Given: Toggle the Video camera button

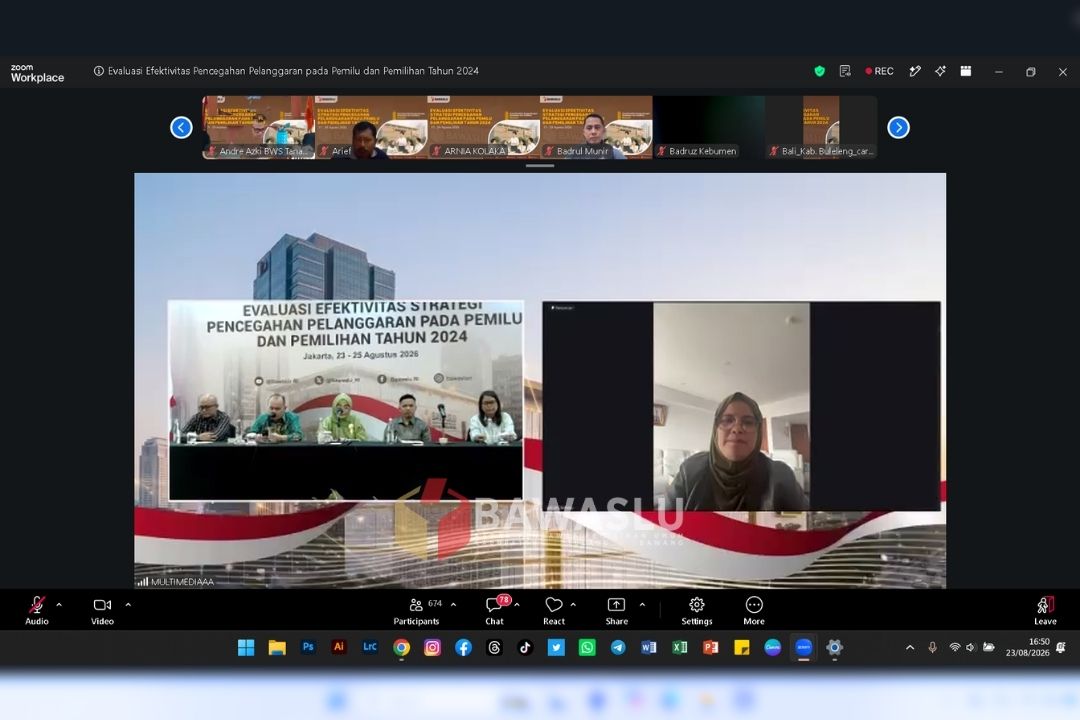Looking at the screenshot, I should [x=102, y=610].
